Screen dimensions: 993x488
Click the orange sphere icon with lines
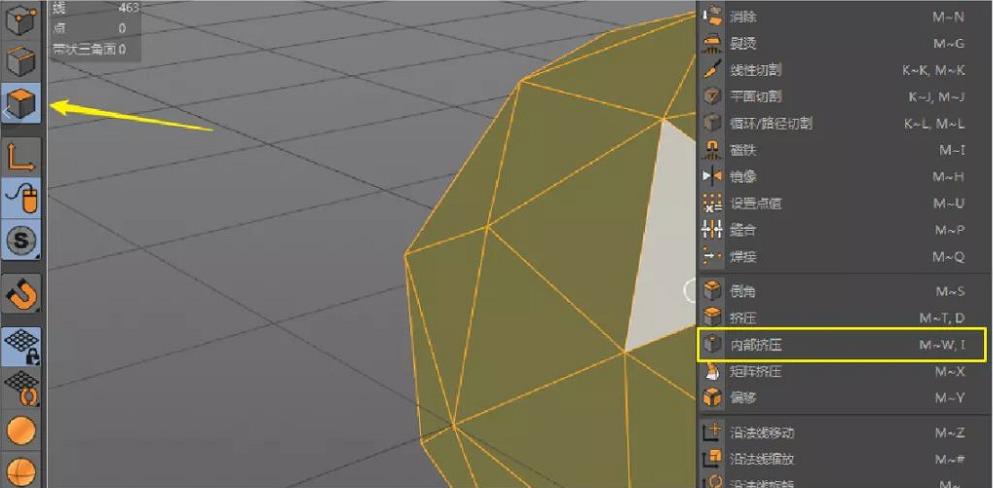[21, 472]
